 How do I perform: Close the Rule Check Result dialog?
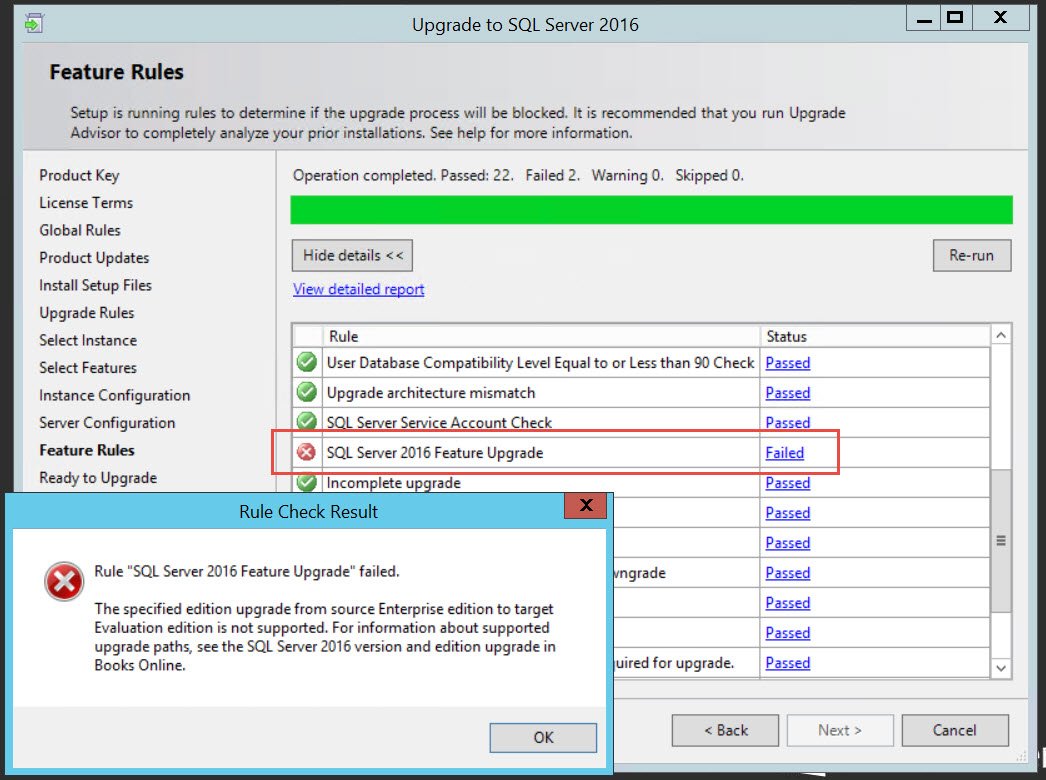click(x=586, y=505)
